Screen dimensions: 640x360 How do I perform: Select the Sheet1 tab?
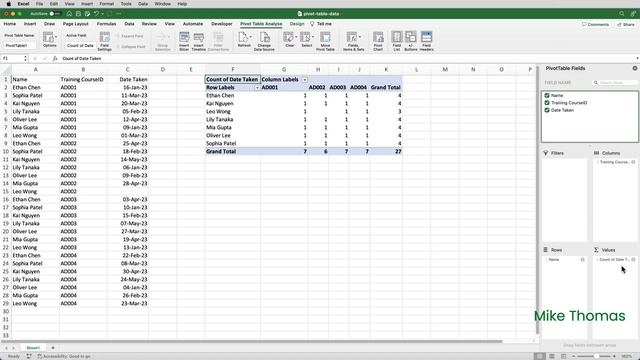(x=33, y=348)
